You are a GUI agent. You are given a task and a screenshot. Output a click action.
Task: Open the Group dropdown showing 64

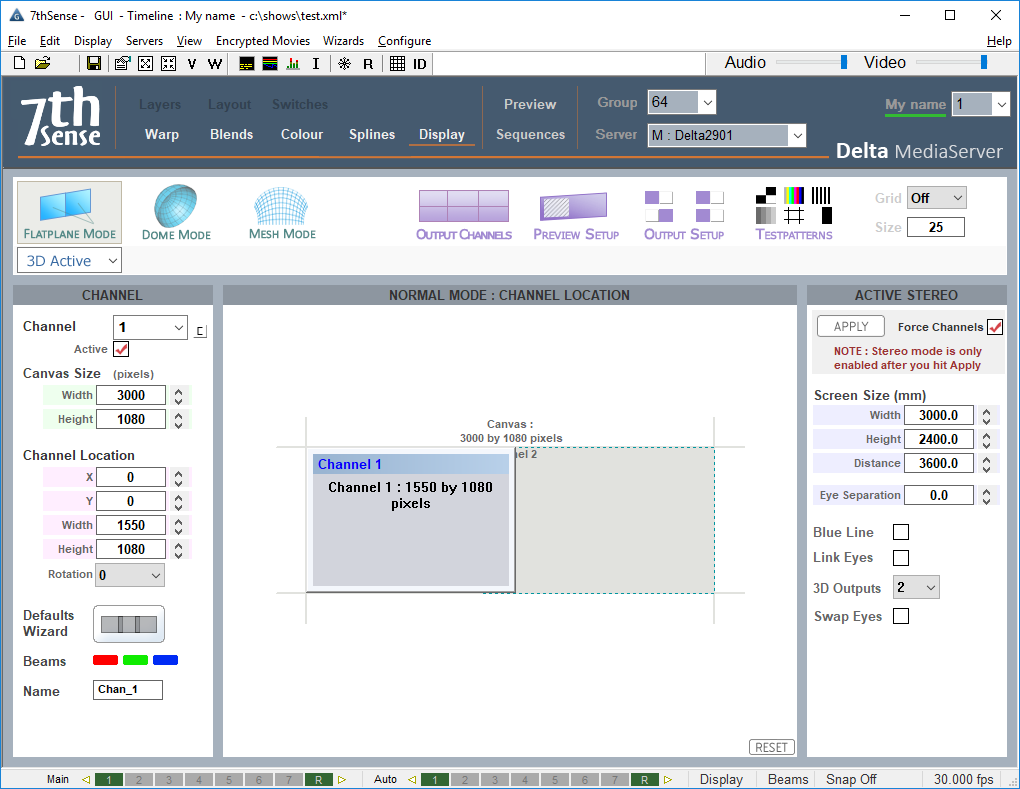[x=682, y=102]
